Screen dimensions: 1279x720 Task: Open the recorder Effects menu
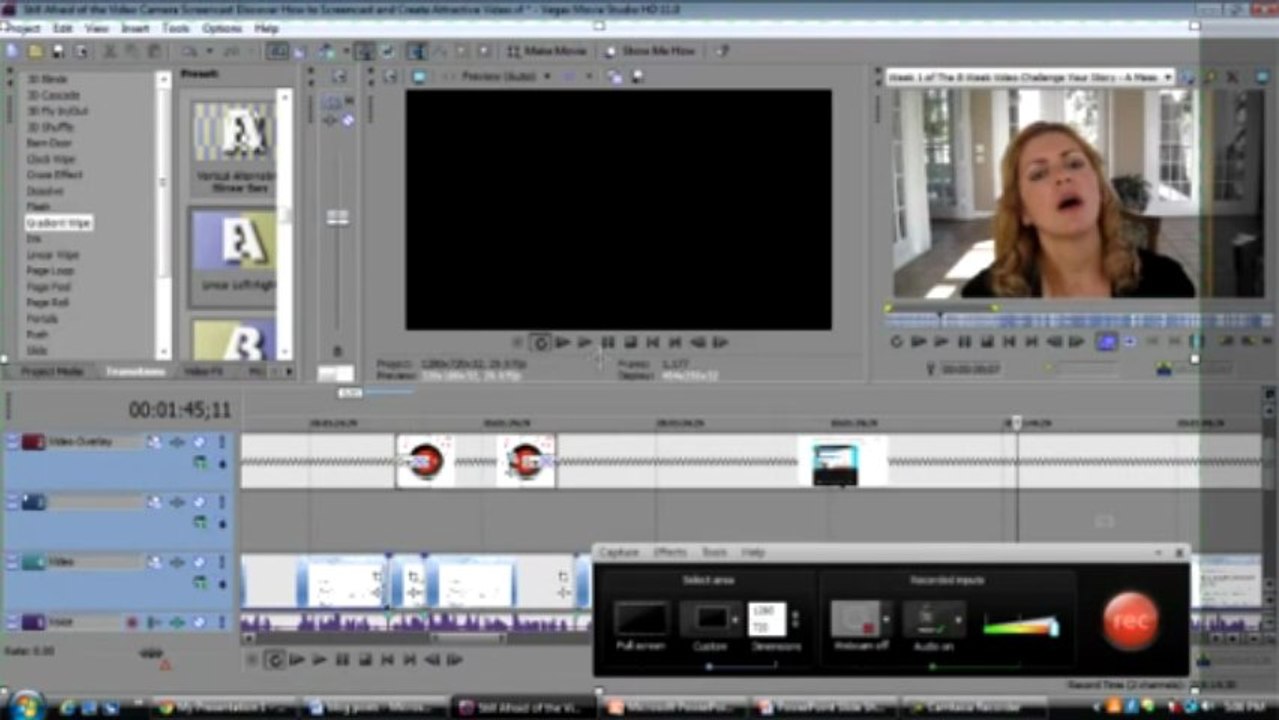coord(670,552)
